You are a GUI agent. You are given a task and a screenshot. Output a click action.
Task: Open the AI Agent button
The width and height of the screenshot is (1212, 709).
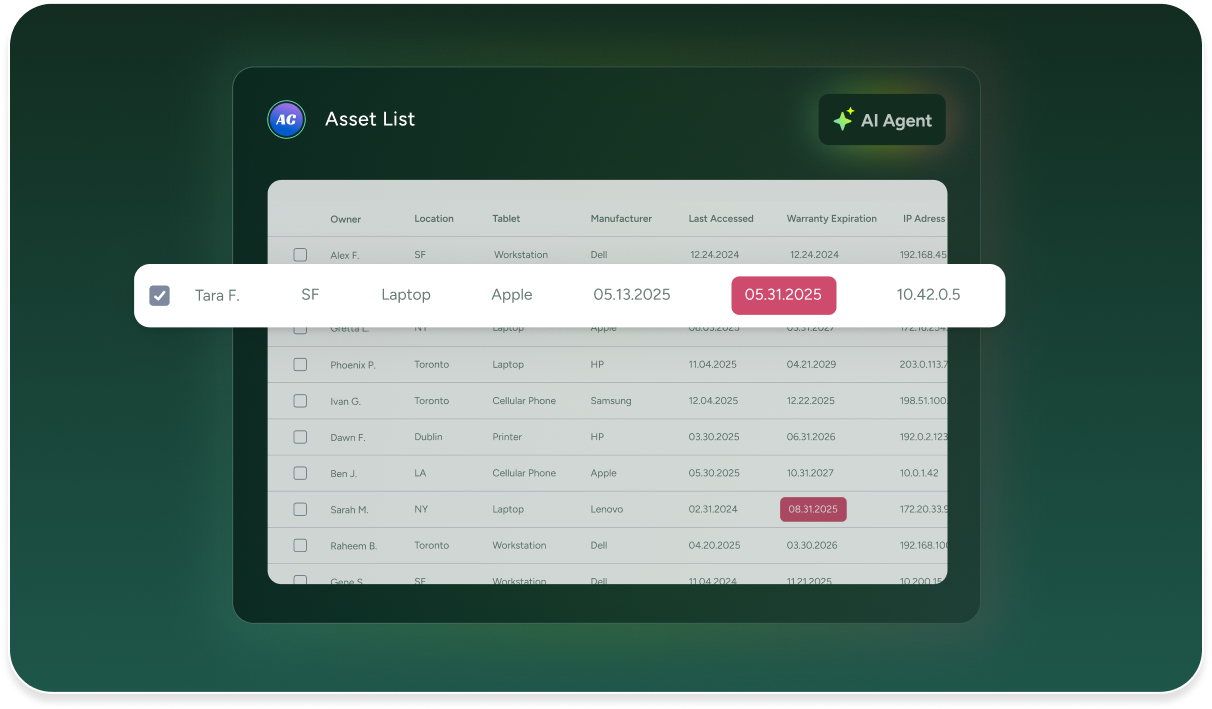coord(882,120)
